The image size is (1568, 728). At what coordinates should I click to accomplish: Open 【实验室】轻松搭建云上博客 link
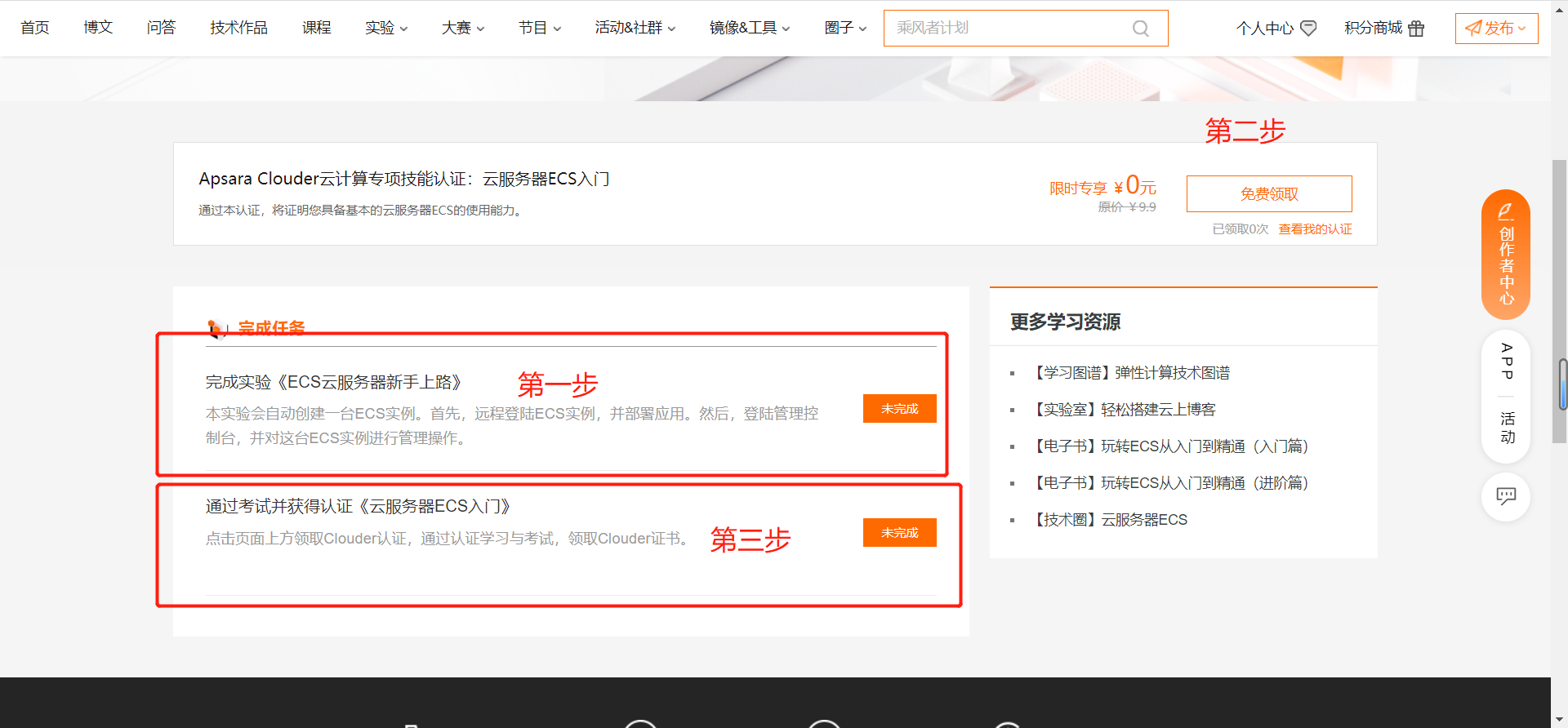[1123, 410]
